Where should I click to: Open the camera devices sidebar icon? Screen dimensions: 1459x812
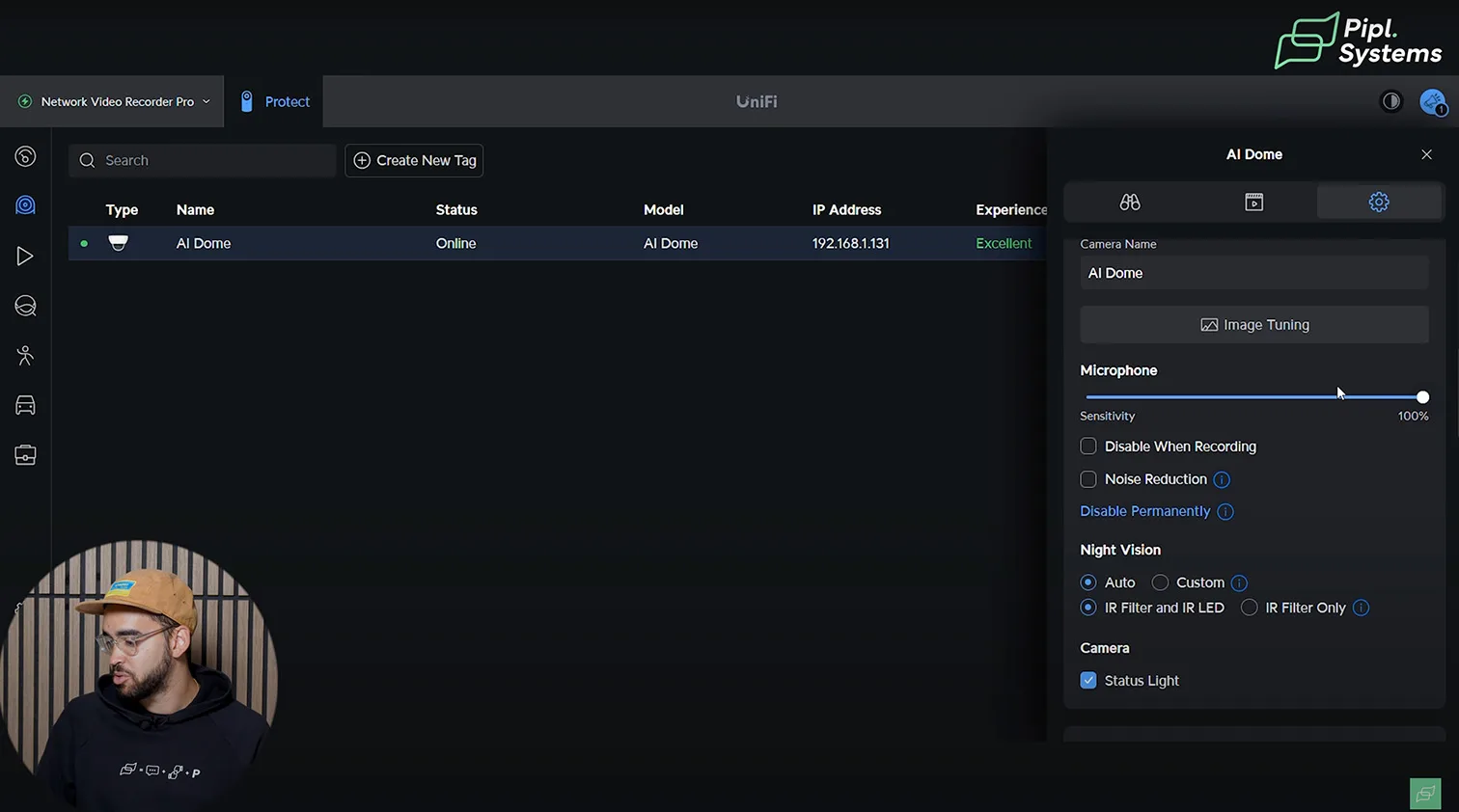pos(25,205)
